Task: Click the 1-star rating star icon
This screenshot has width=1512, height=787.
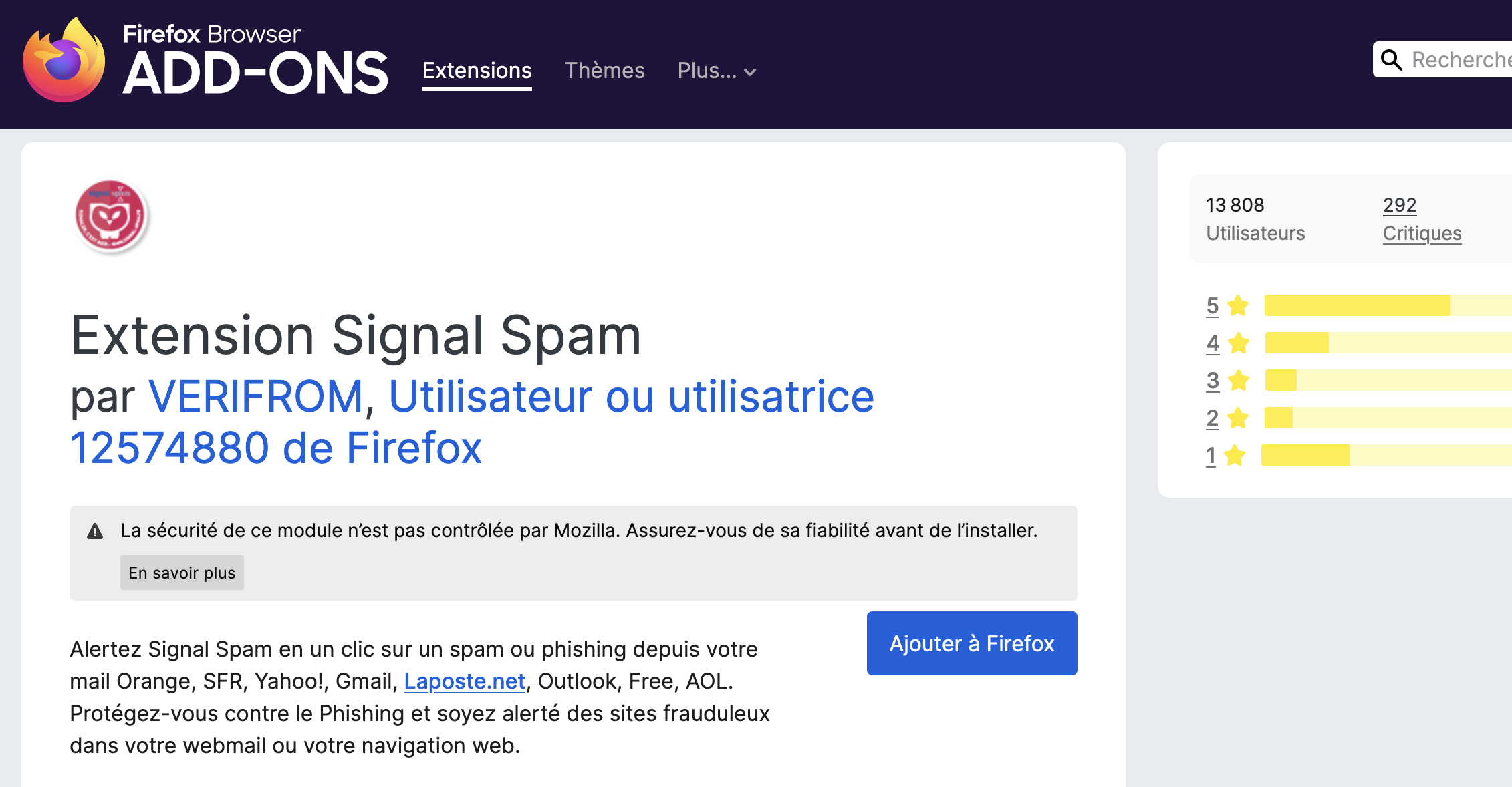Action: coord(1235,455)
